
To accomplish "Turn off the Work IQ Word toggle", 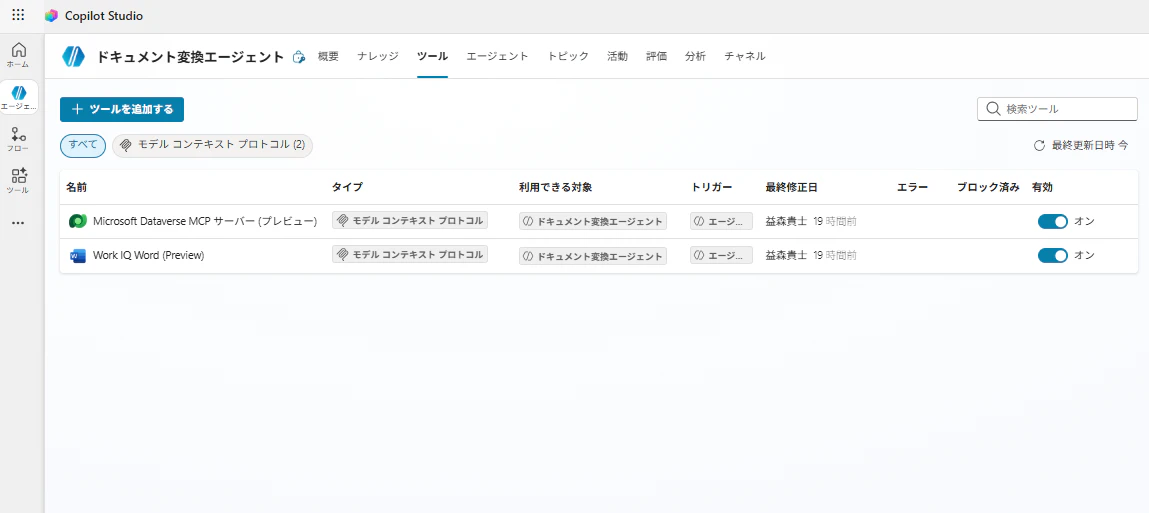I will (x=1052, y=255).
